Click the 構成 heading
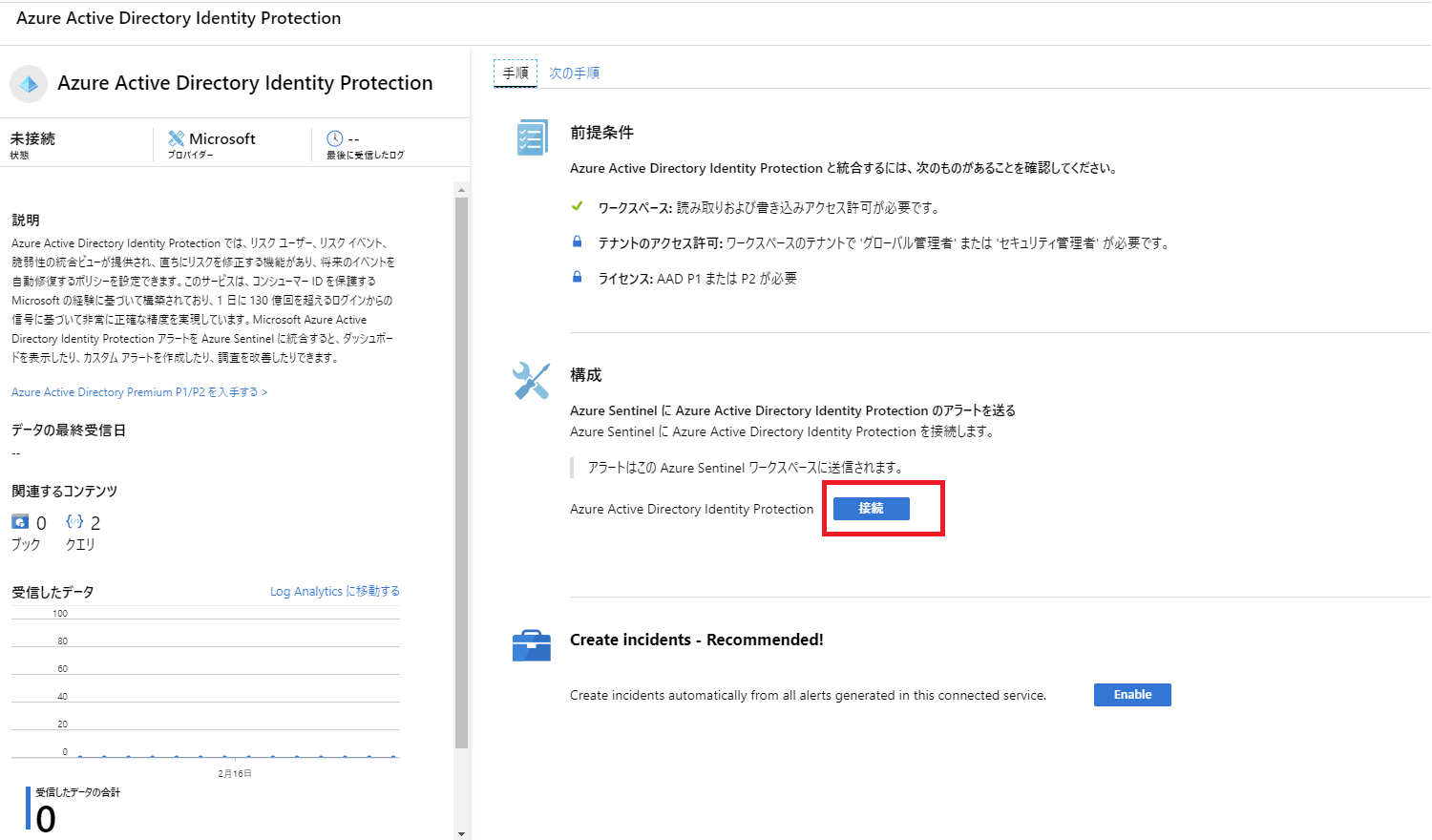This screenshot has height=840, width=1432. coord(586,375)
